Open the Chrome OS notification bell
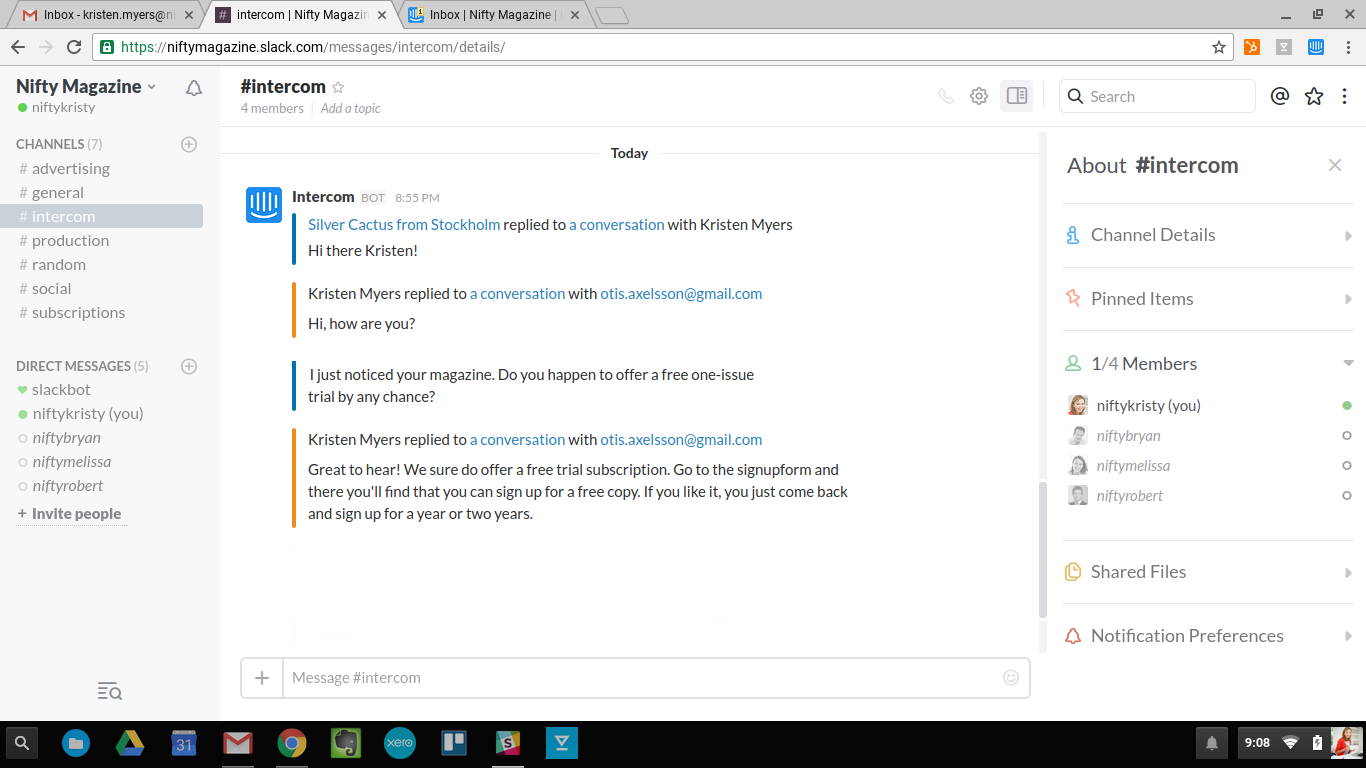The image size is (1366, 768). [x=1212, y=743]
